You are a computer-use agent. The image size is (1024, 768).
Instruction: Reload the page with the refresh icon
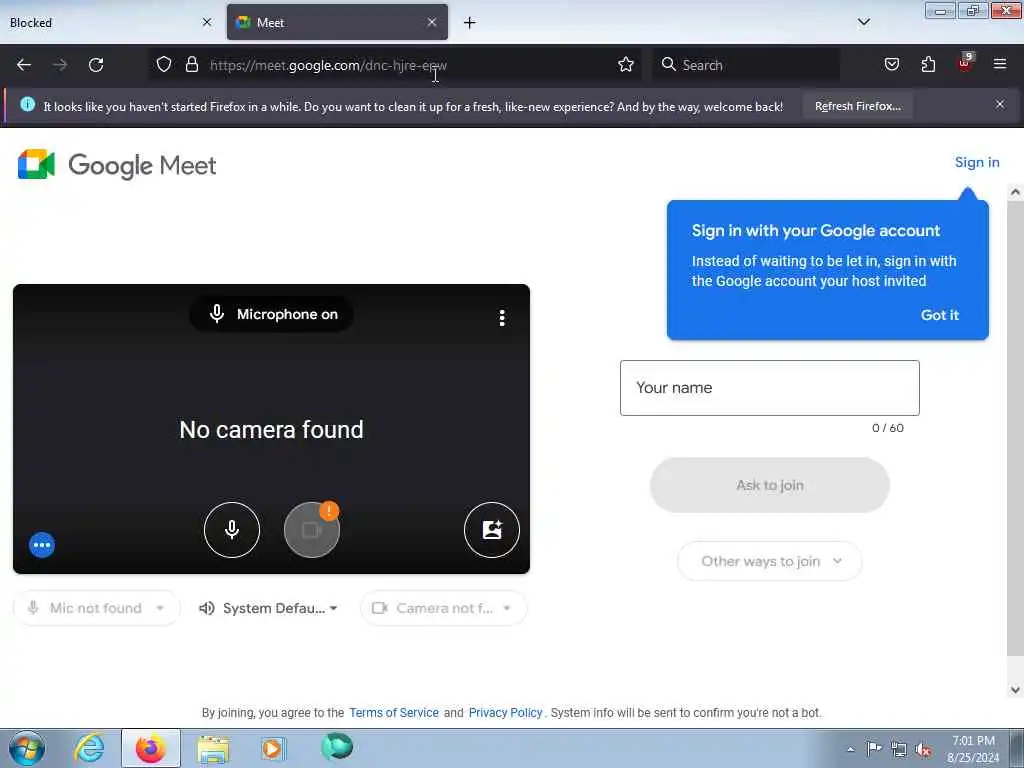click(96, 65)
